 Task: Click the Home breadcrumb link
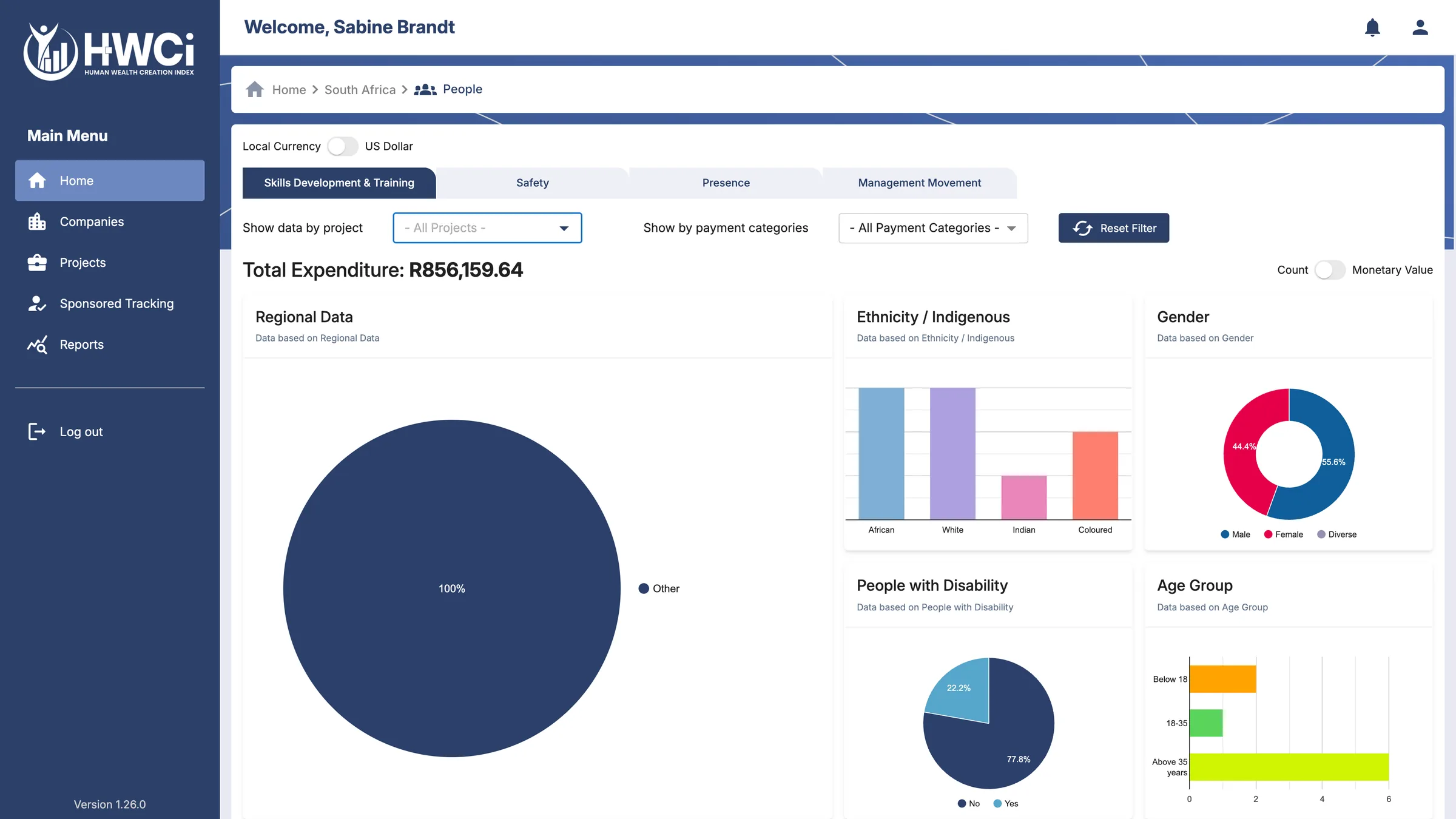289,90
